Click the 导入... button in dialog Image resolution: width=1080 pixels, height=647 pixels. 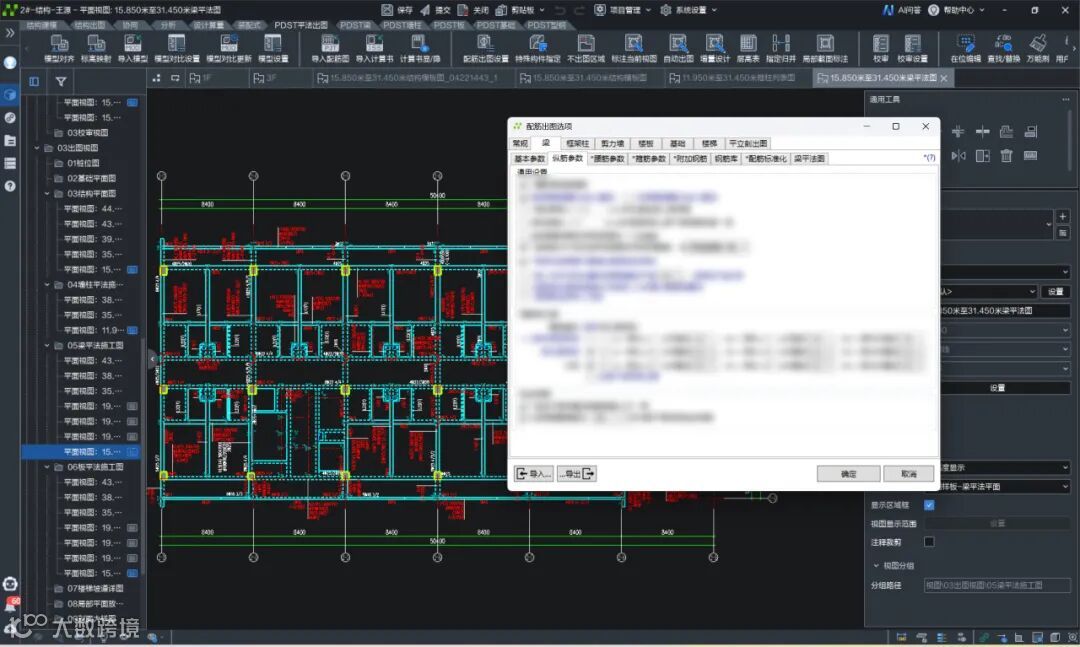point(533,474)
